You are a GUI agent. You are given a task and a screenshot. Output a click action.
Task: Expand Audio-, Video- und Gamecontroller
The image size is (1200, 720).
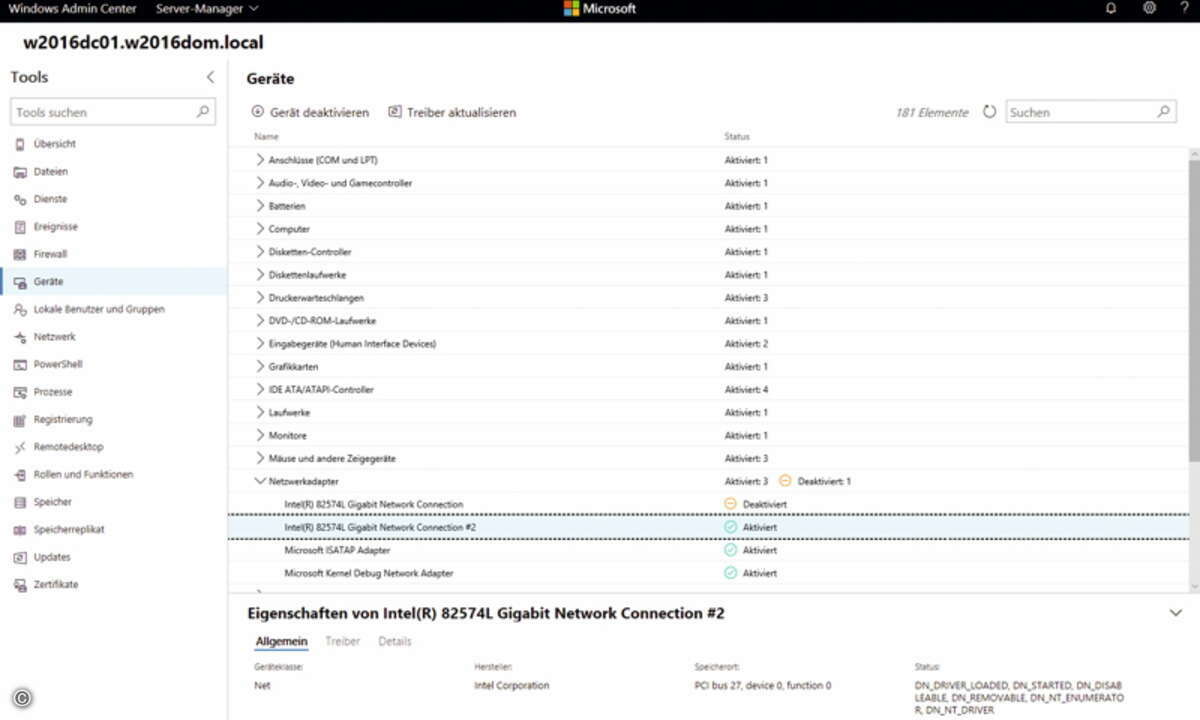pos(260,183)
